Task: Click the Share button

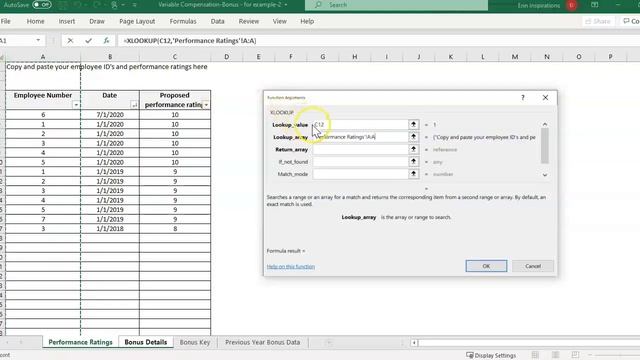Action: pos(598,21)
